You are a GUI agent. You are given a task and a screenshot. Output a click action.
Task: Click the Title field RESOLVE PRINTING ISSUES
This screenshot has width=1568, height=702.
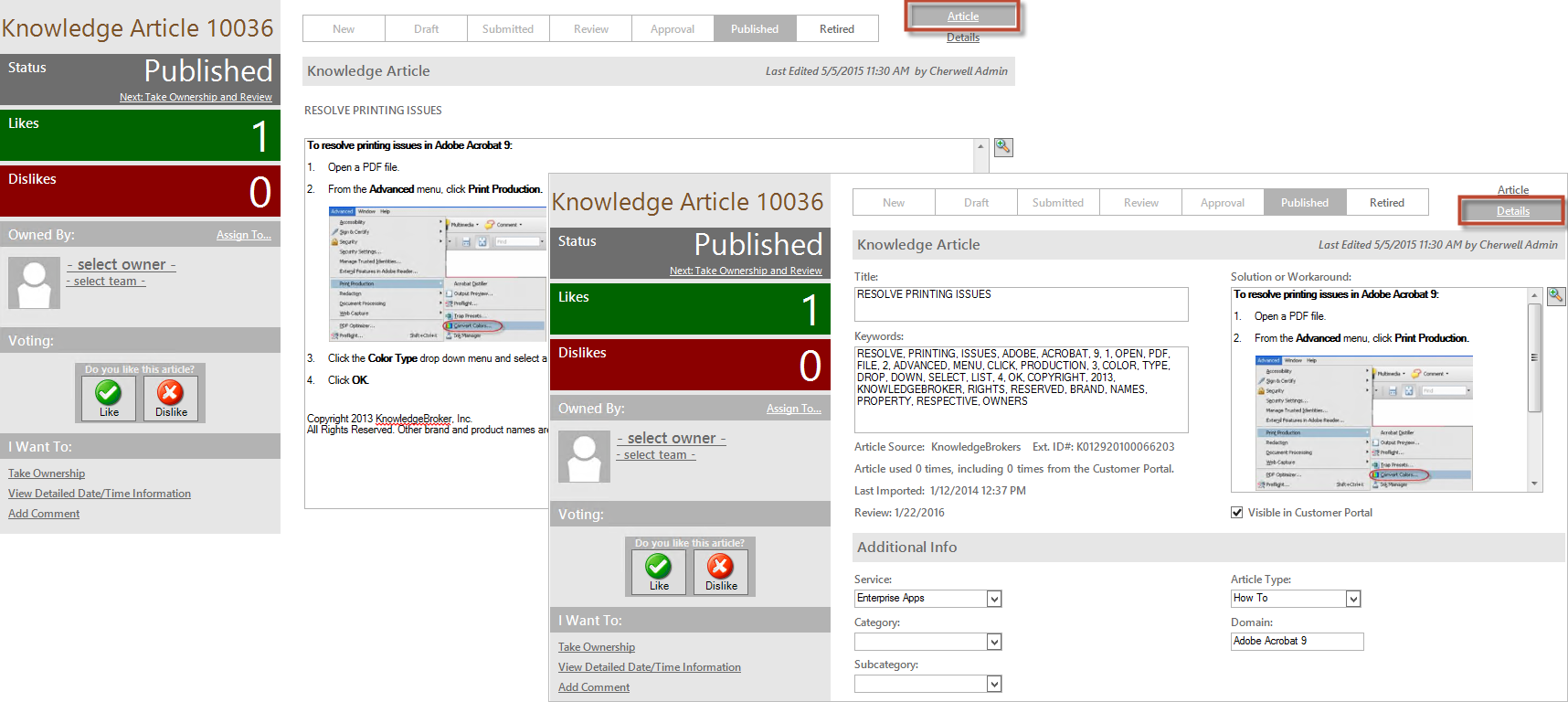1021,303
